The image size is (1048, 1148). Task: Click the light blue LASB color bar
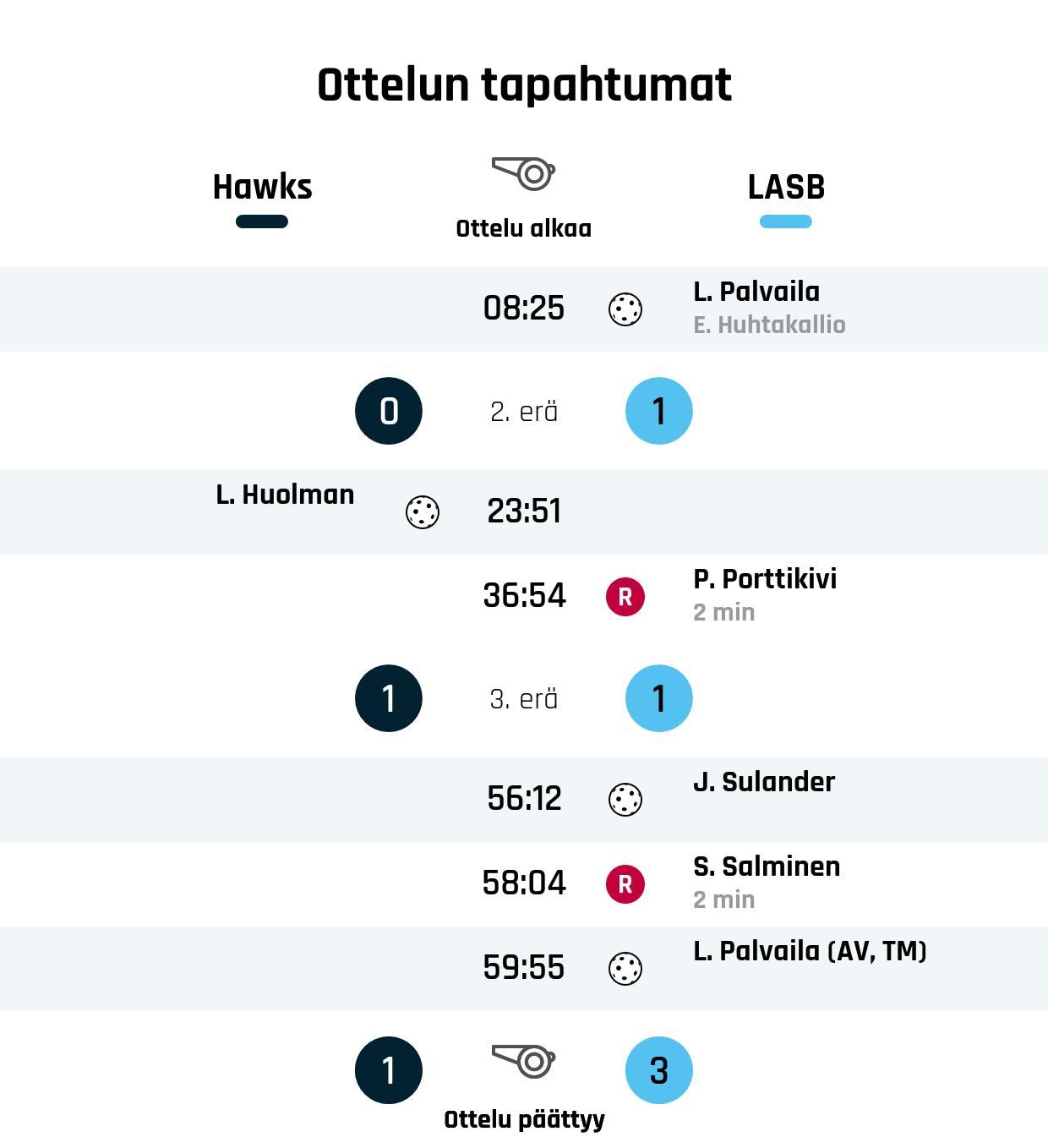pos(786,221)
